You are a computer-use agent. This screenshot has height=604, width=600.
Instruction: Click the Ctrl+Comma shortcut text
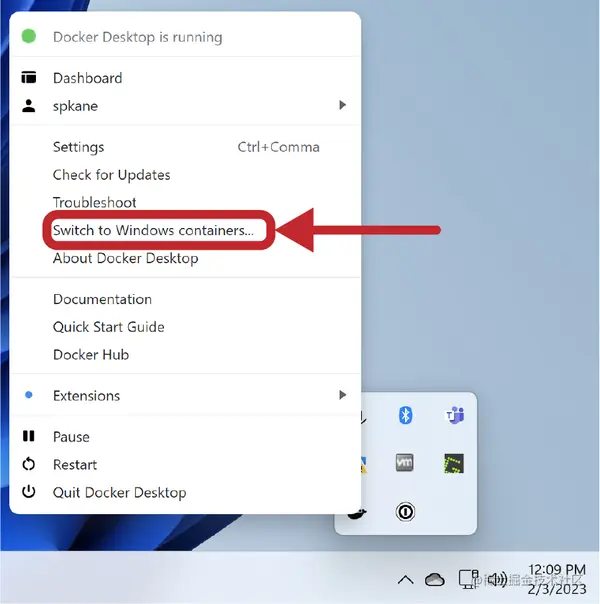coord(278,147)
